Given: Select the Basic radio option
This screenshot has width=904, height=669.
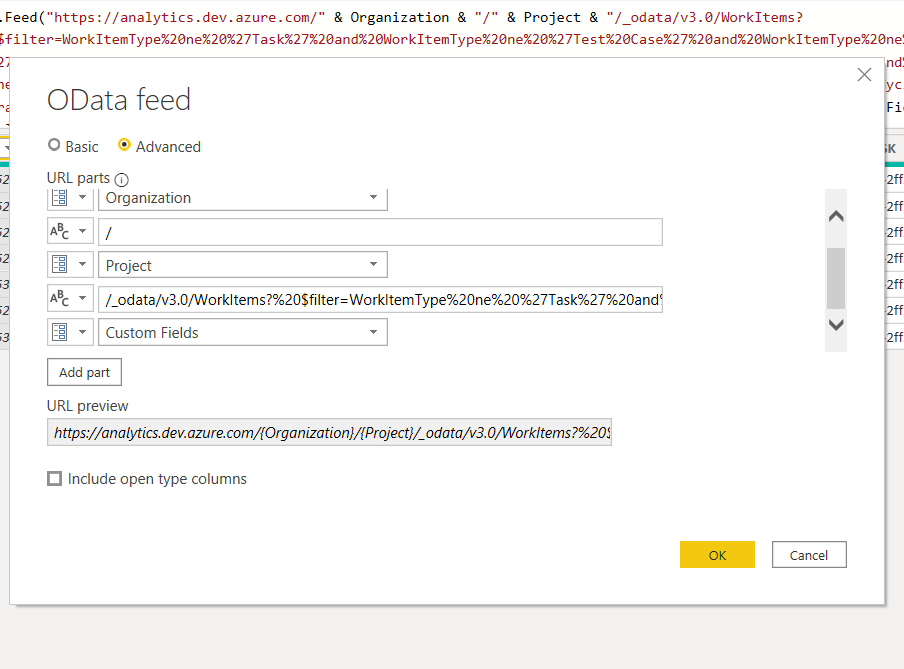Looking at the screenshot, I should (x=54, y=145).
